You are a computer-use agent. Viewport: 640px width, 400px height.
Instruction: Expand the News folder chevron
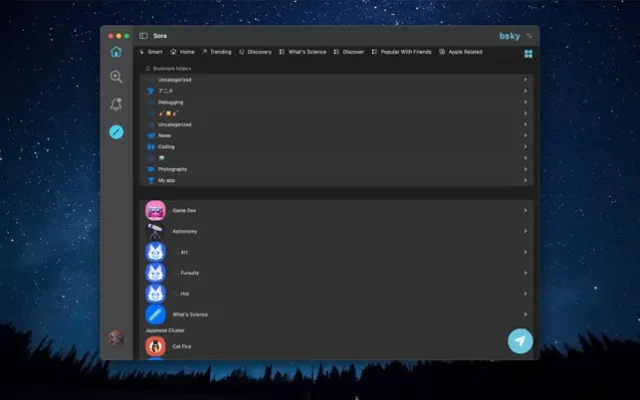click(525, 136)
